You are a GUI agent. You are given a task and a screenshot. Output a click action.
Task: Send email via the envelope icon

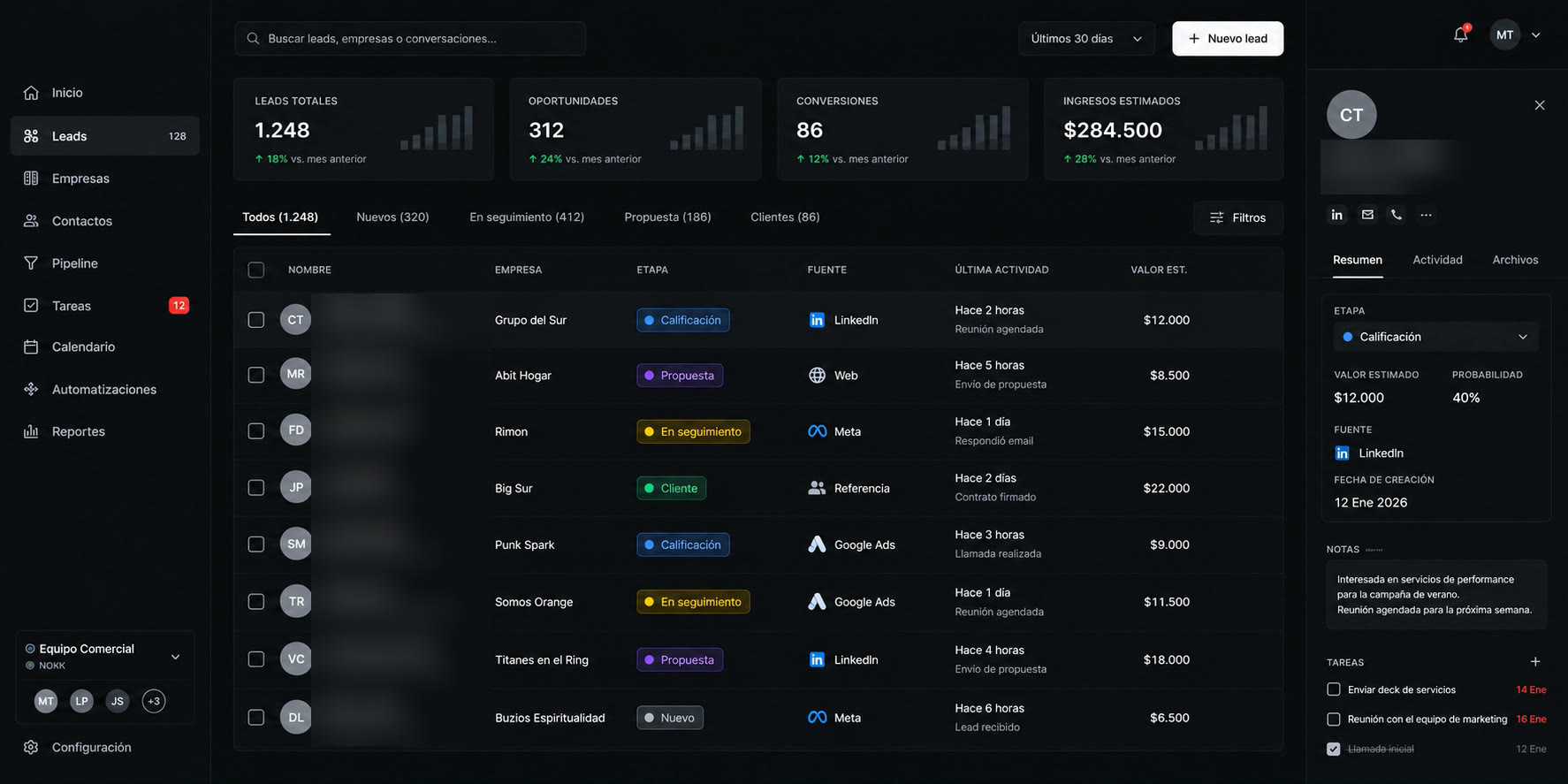pos(1367,215)
